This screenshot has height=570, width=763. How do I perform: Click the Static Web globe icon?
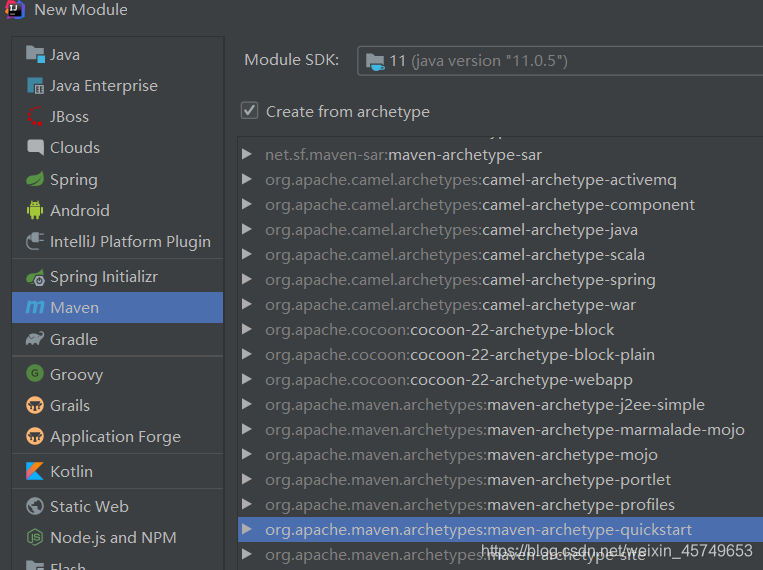tap(35, 506)
